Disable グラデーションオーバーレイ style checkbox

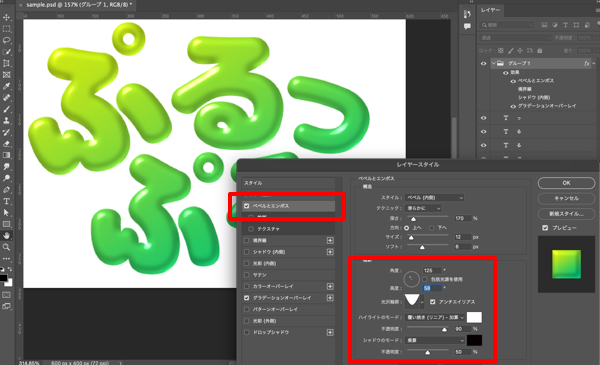[x=246, y=298]
